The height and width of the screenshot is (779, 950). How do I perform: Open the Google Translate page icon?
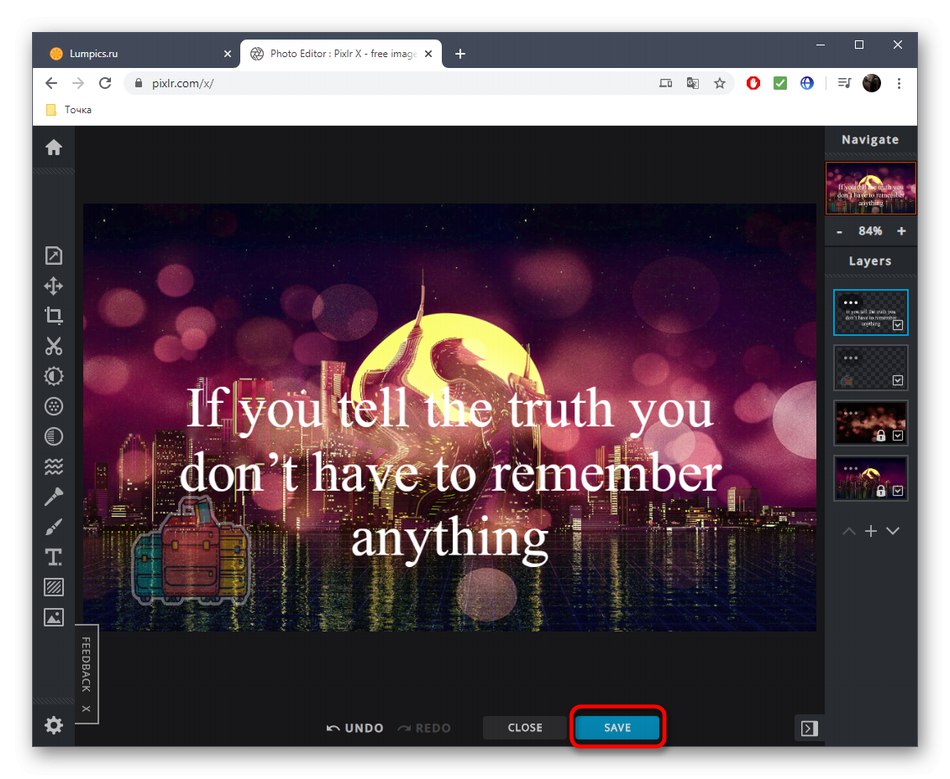pos(693,83)
